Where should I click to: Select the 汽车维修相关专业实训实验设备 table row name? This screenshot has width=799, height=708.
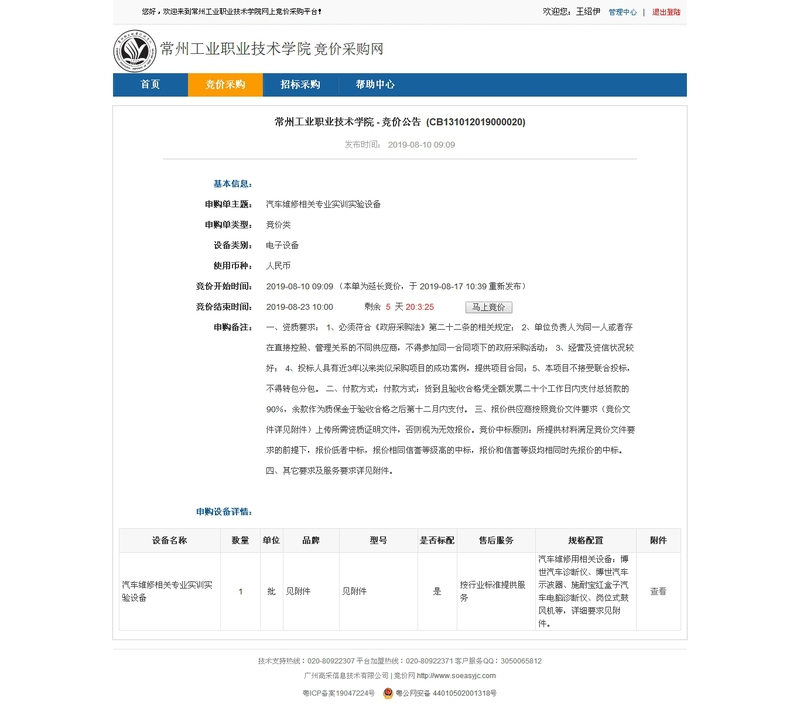[164, 590]
